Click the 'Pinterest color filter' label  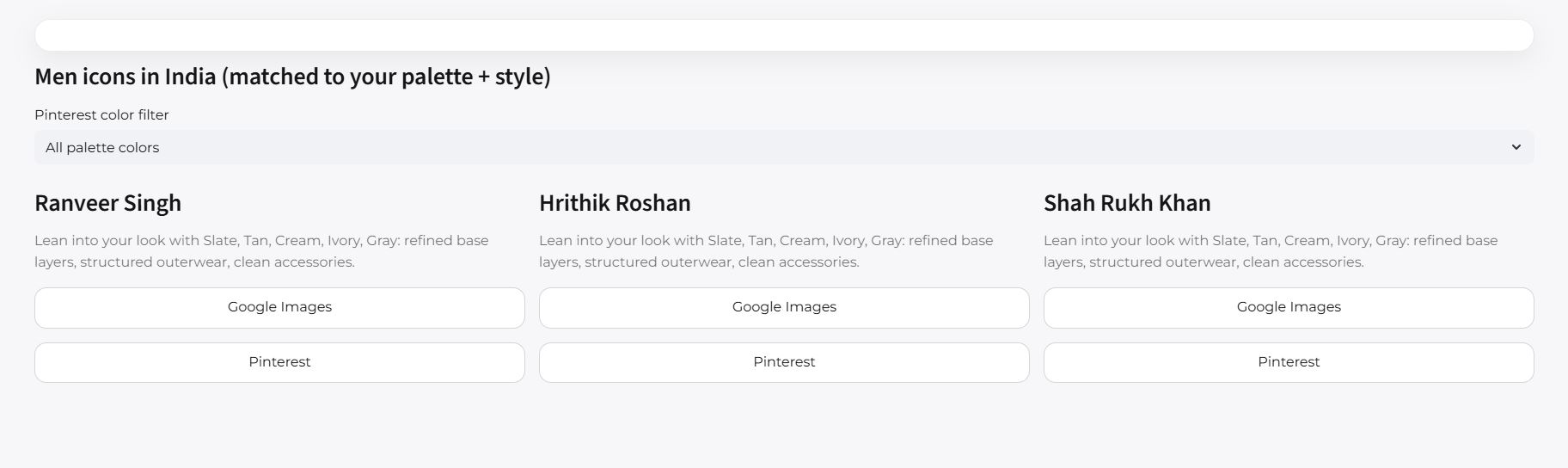[101, 114]
